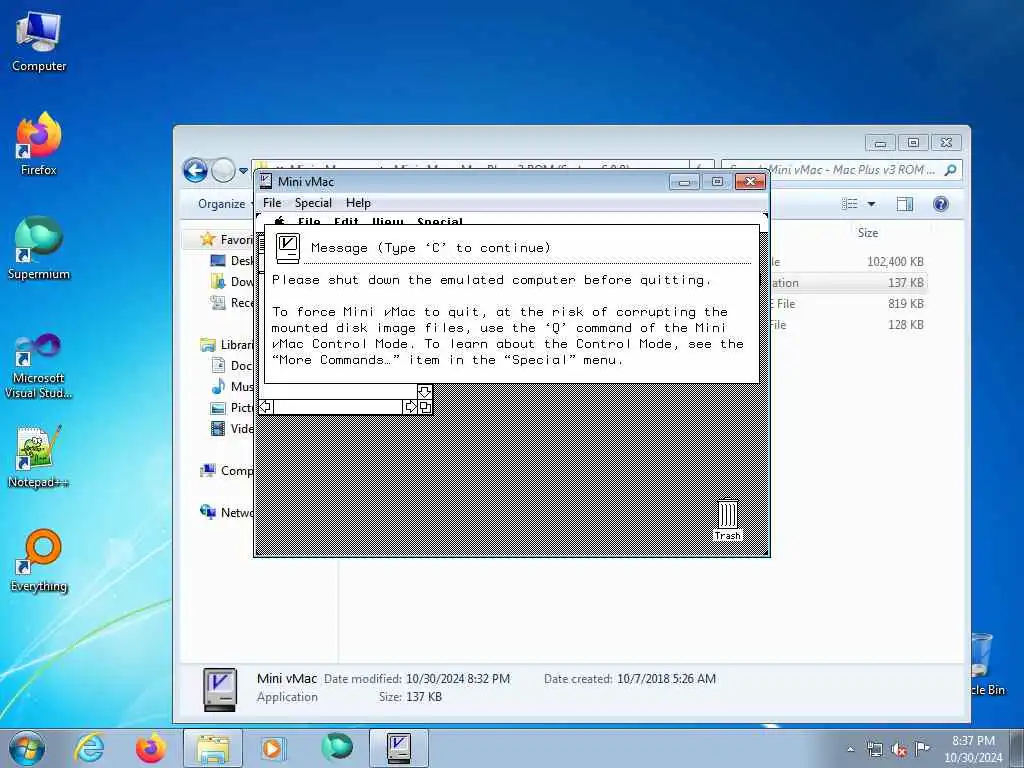Switch to Windows Explorer taskbar button
The image size is (1024, 768).
[x=213, y=748]
